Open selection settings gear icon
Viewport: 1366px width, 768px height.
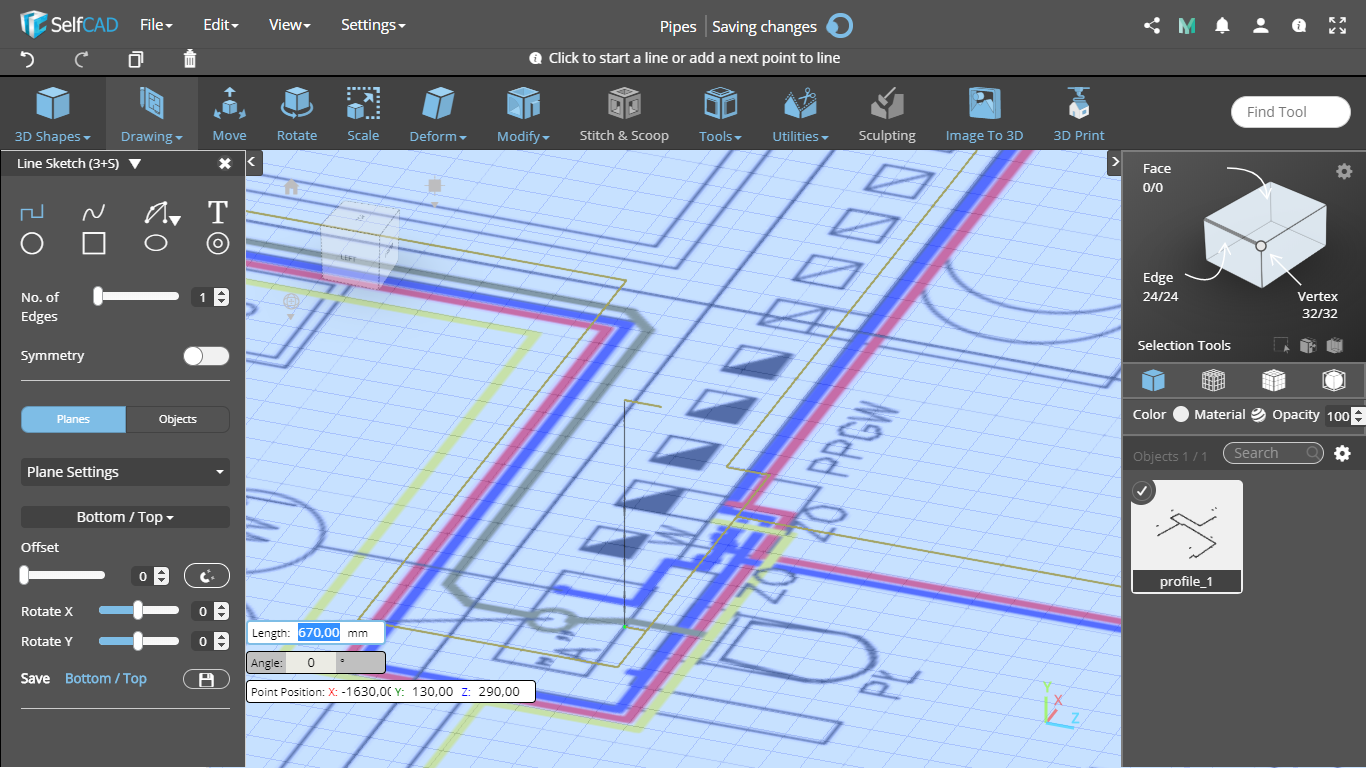(x=1344, y=171)
